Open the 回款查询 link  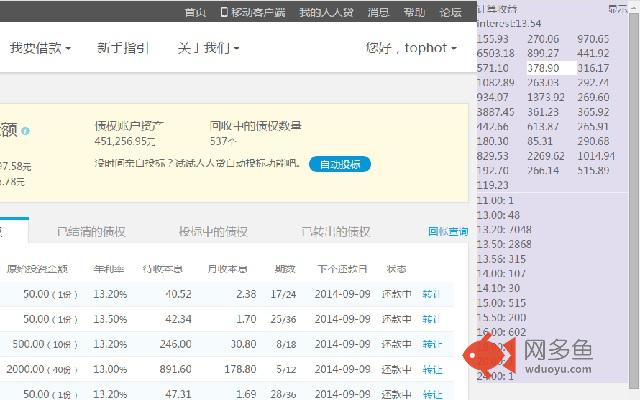coord(448,232)
